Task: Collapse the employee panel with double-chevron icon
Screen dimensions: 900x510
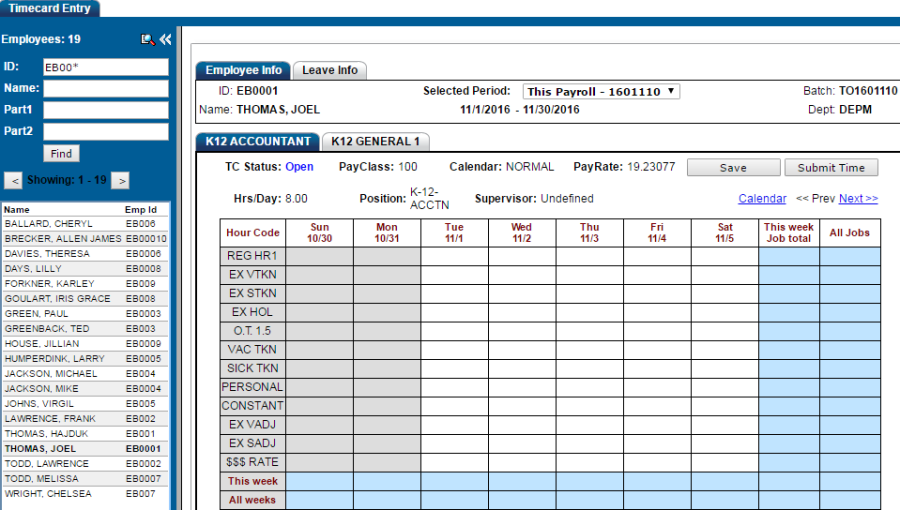Action: tap(165, 40)
